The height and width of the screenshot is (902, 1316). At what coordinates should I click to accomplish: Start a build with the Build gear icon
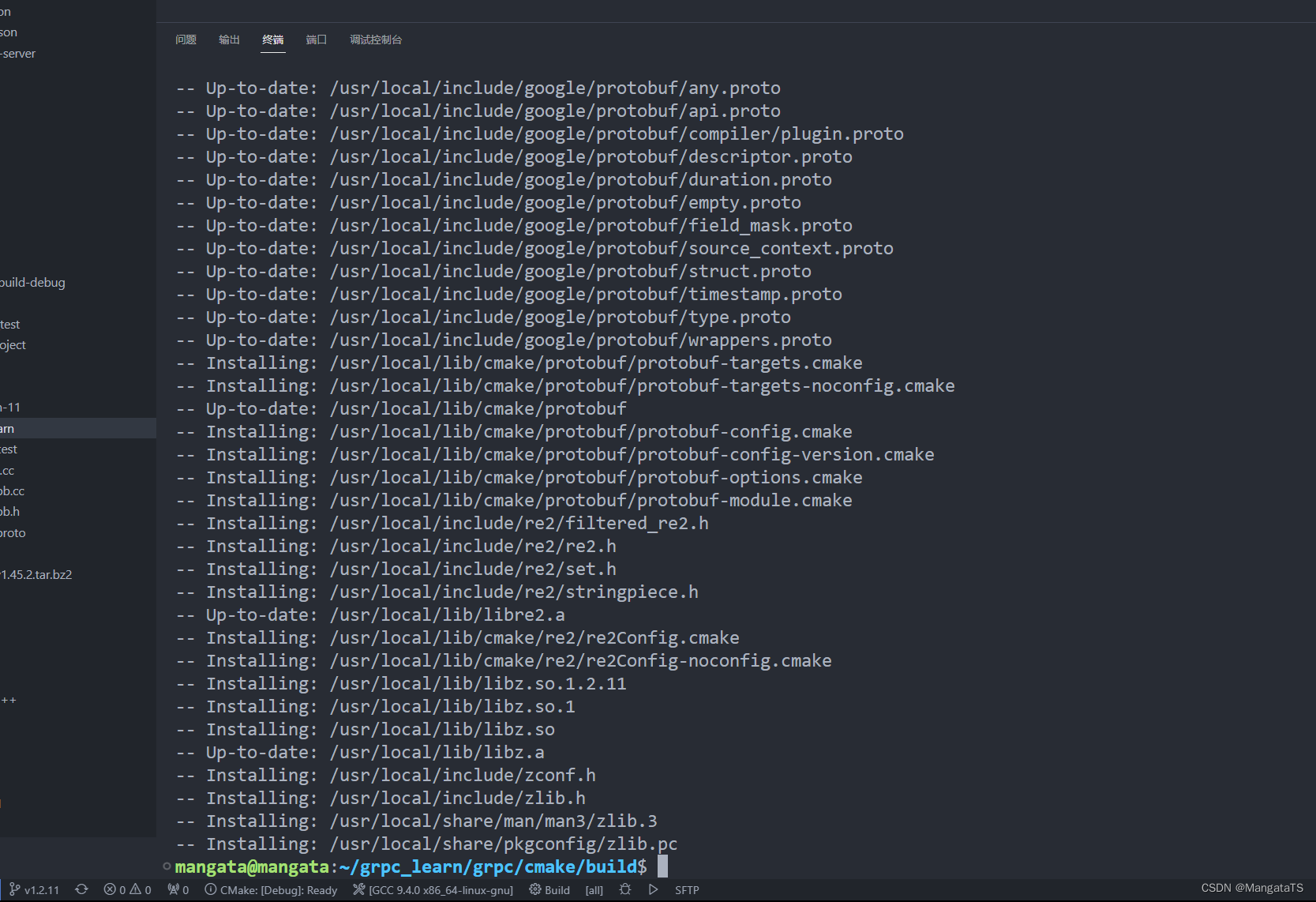[549, 889]
